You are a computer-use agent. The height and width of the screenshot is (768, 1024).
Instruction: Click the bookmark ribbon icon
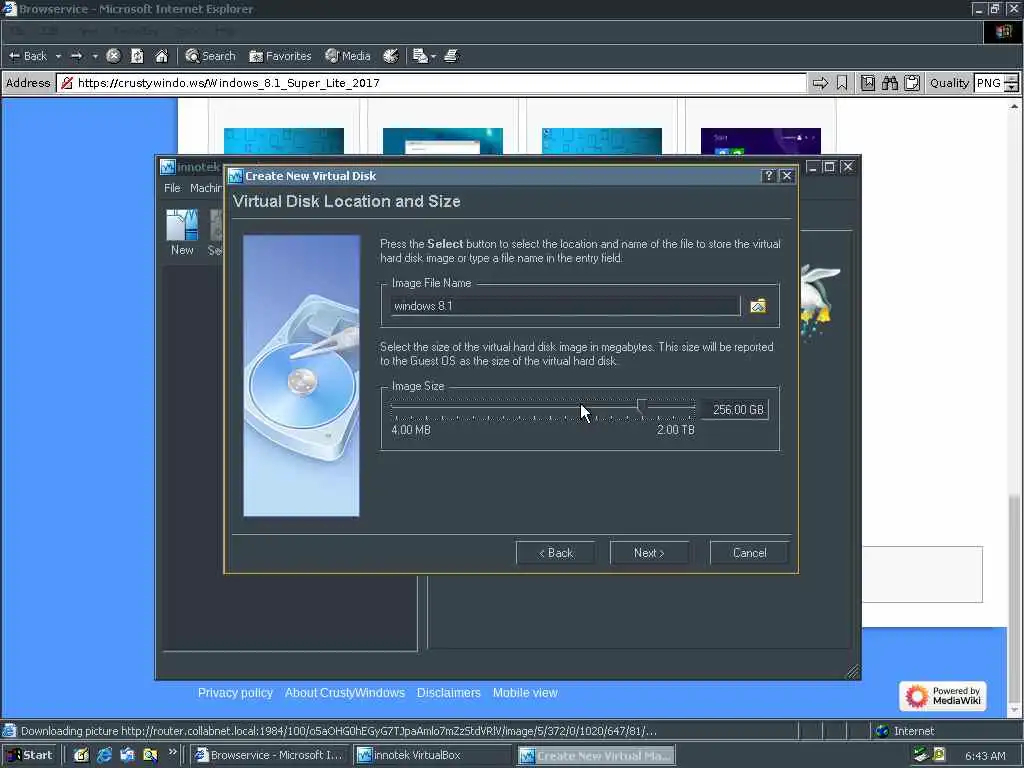[x=842, y=83]
